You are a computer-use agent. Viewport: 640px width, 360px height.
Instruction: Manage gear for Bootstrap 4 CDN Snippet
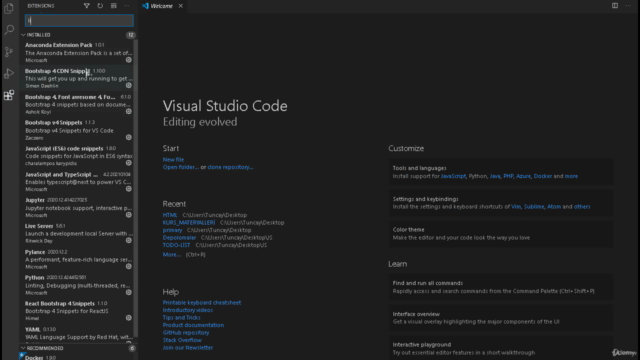(129, 86)
